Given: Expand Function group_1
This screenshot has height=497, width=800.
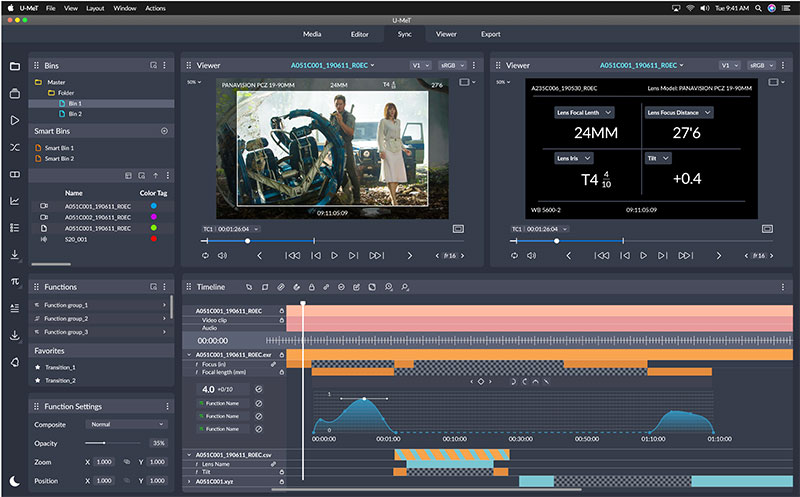Looking at the screenshot, I should [164, 305].
